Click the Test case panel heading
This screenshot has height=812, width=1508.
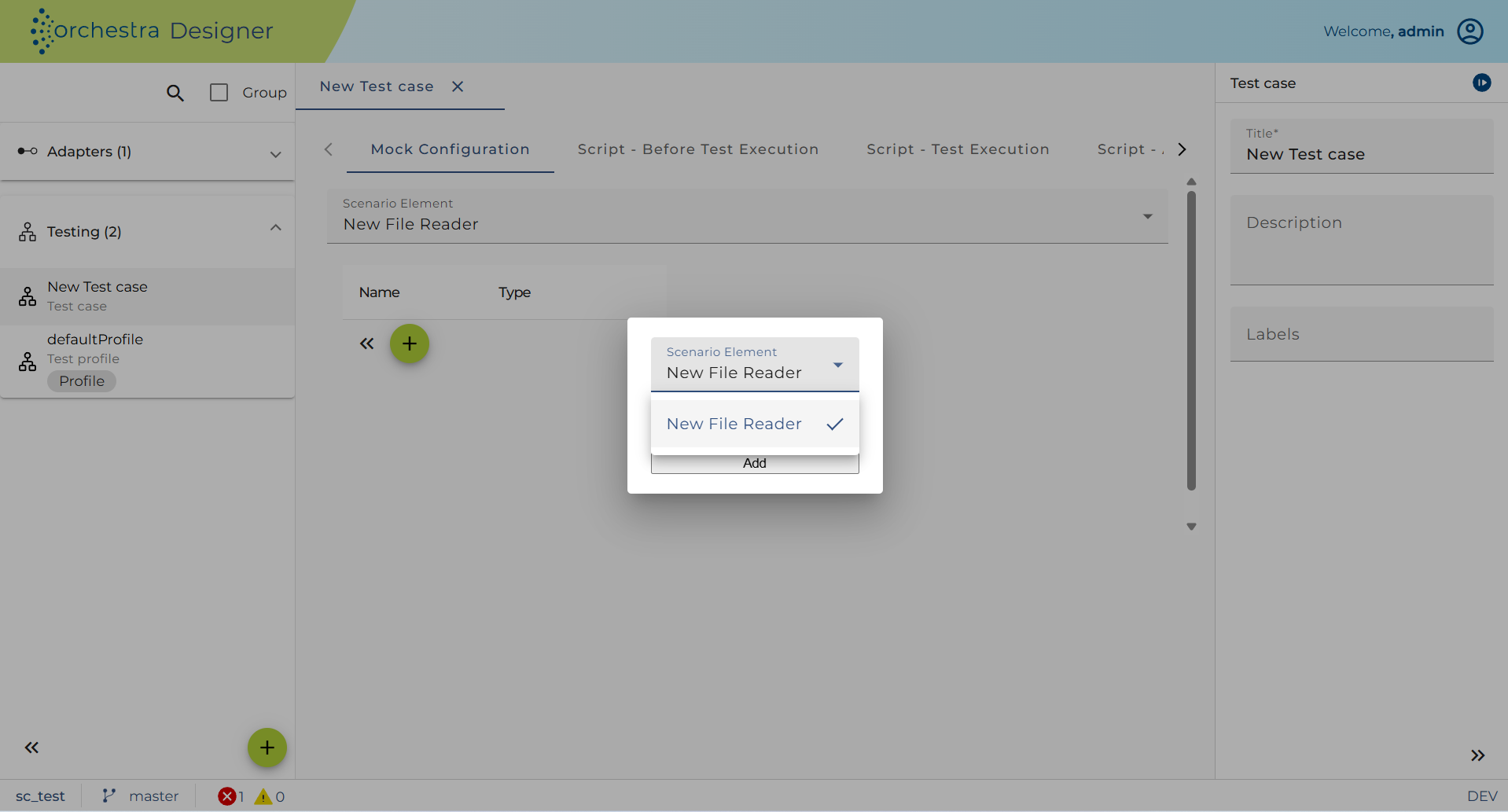[1263, 83]
